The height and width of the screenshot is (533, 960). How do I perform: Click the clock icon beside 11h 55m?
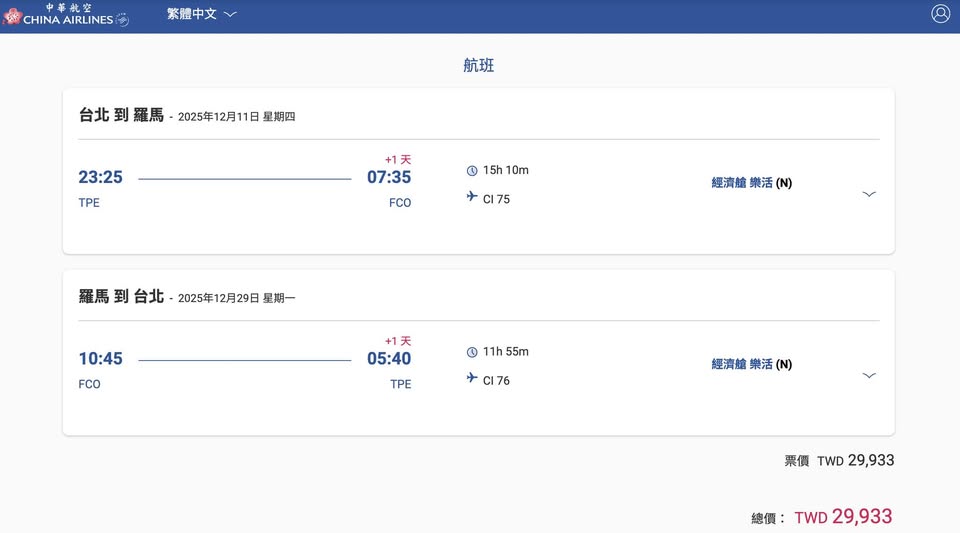[472, 352]
